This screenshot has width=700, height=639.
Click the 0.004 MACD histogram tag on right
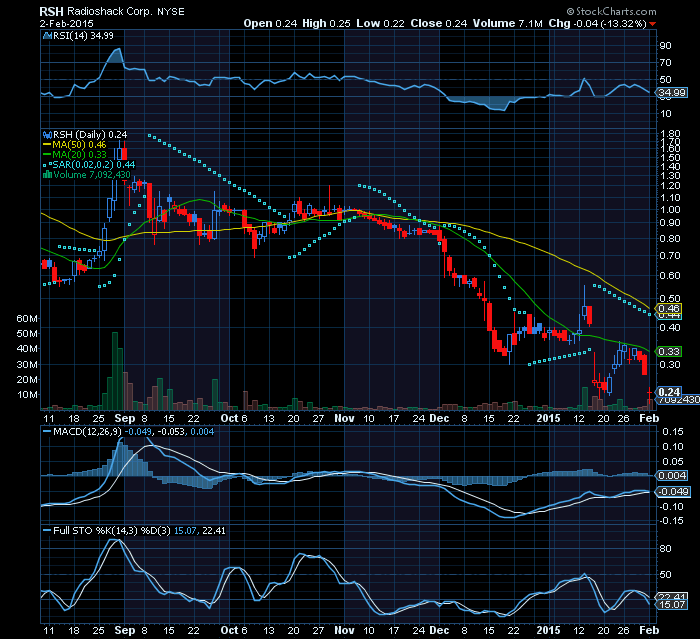tap(672, 476)
